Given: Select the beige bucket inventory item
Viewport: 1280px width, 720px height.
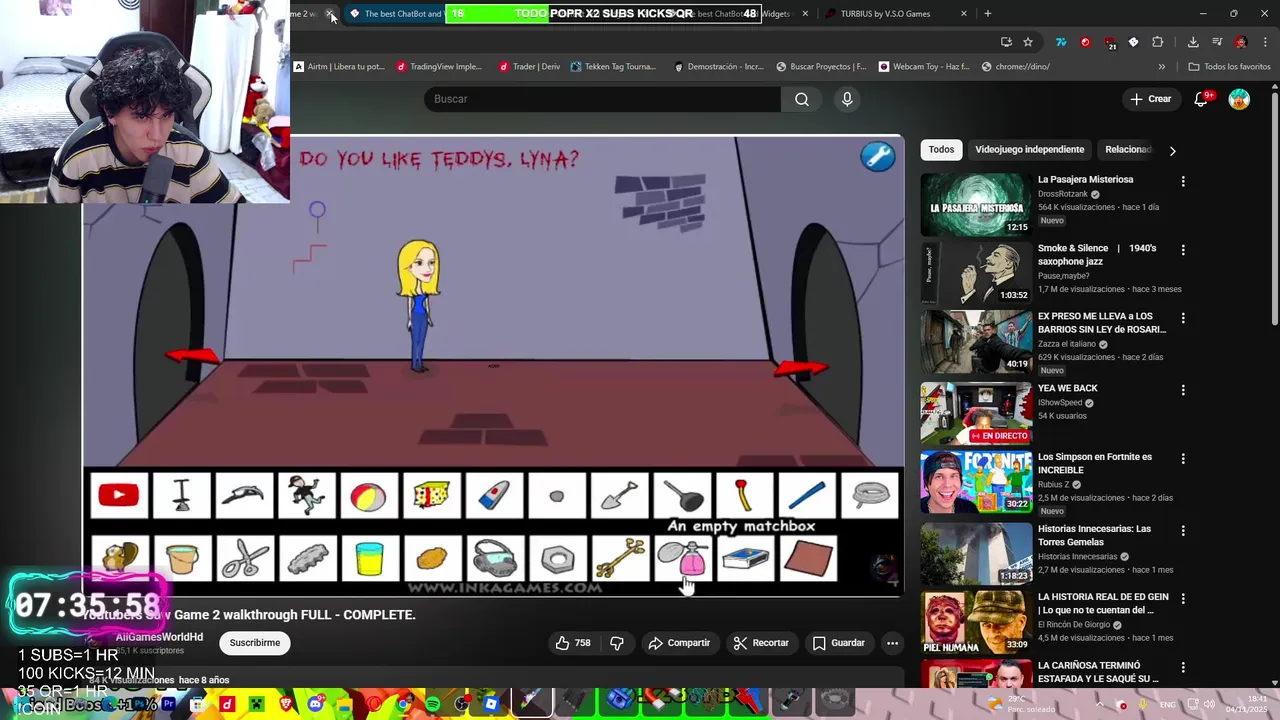Looking at the screenshot, I should point(182,558).
